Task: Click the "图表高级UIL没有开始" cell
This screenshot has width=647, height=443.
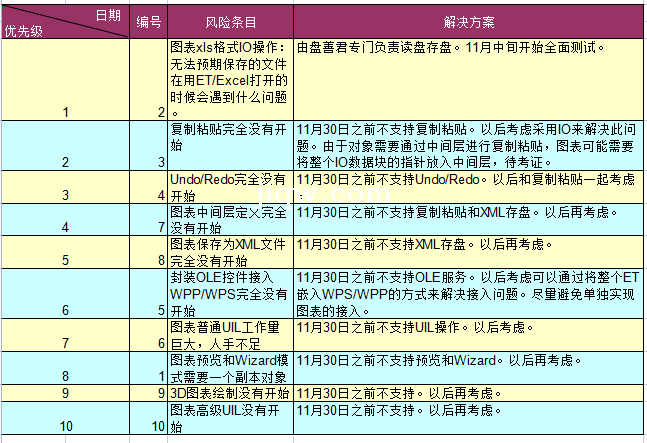Action: (230, 418)
